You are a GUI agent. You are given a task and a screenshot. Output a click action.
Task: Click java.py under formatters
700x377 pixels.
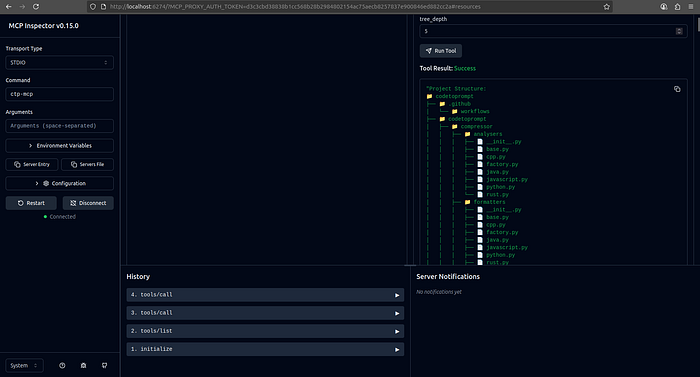click(493, 240)
